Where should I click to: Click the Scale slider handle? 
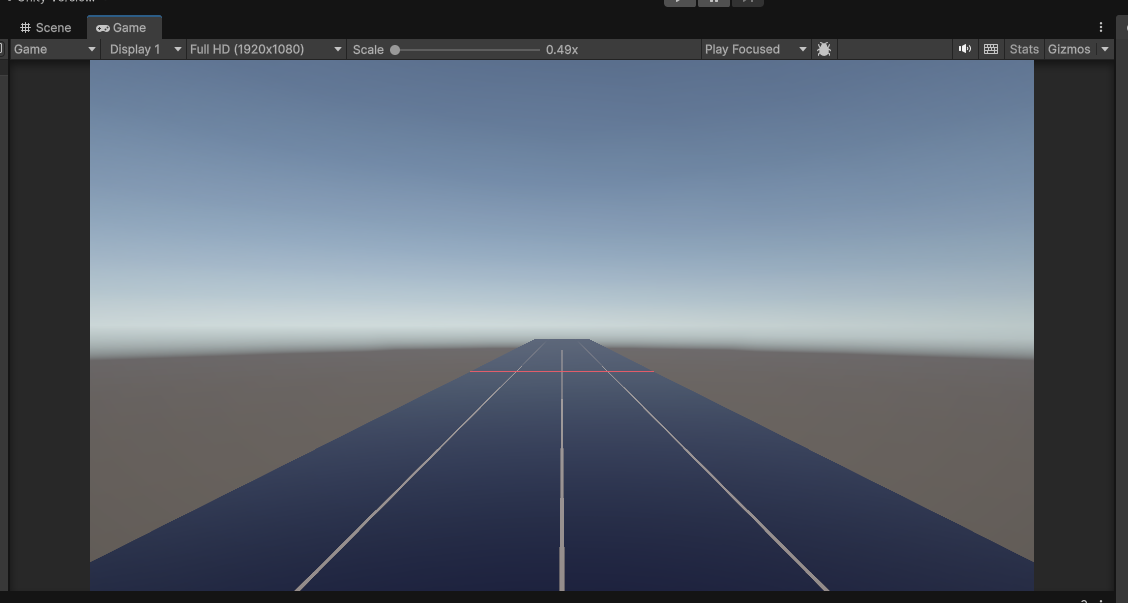pos(395,49)
